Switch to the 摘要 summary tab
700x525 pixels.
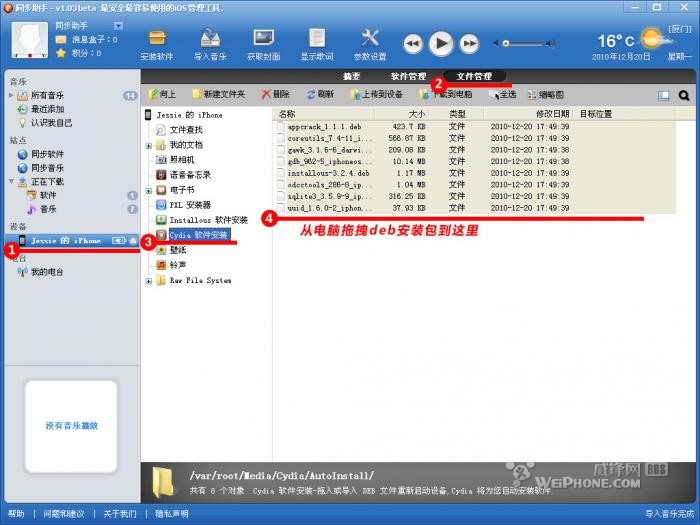click(x=351, y=76)
